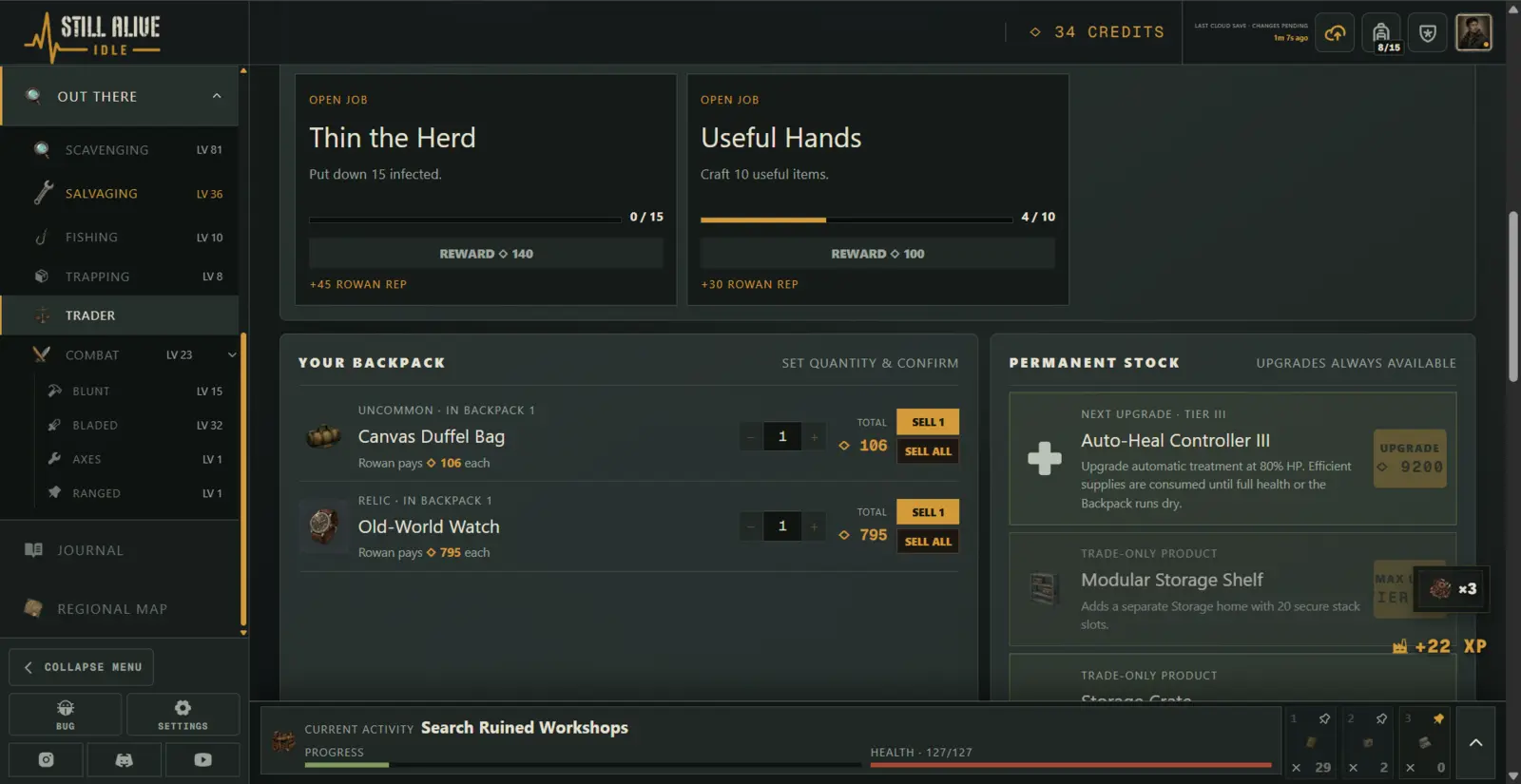Expand the activity bar with the up chevron

(x=1475, y=743)
